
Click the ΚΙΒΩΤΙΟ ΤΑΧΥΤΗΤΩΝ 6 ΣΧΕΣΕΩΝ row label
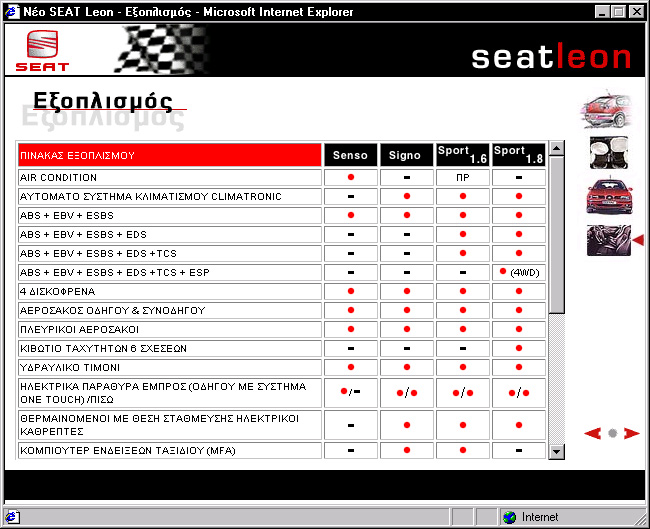[x=170, y=349]
